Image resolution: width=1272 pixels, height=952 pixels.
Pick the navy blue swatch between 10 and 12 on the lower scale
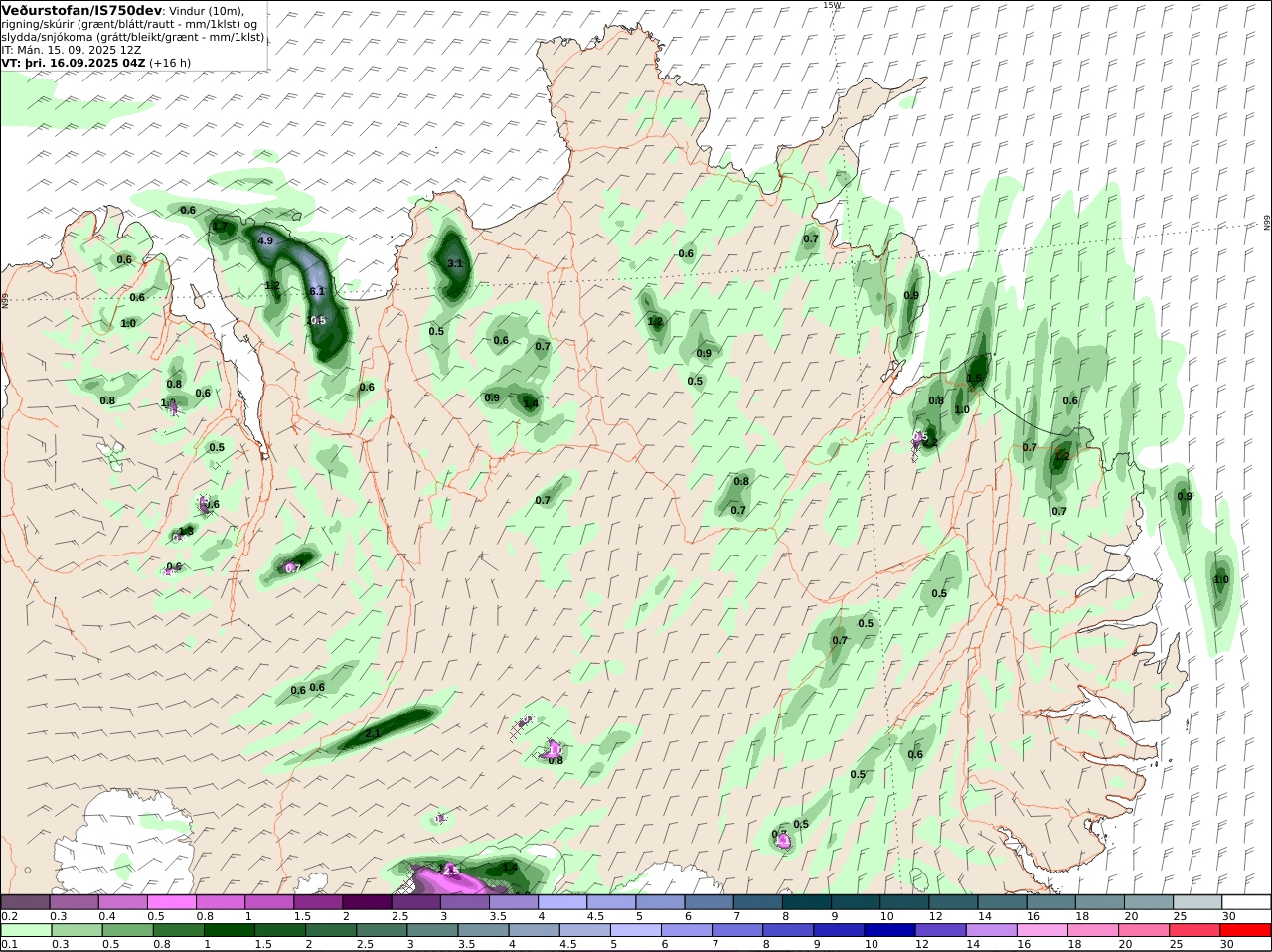889,930
